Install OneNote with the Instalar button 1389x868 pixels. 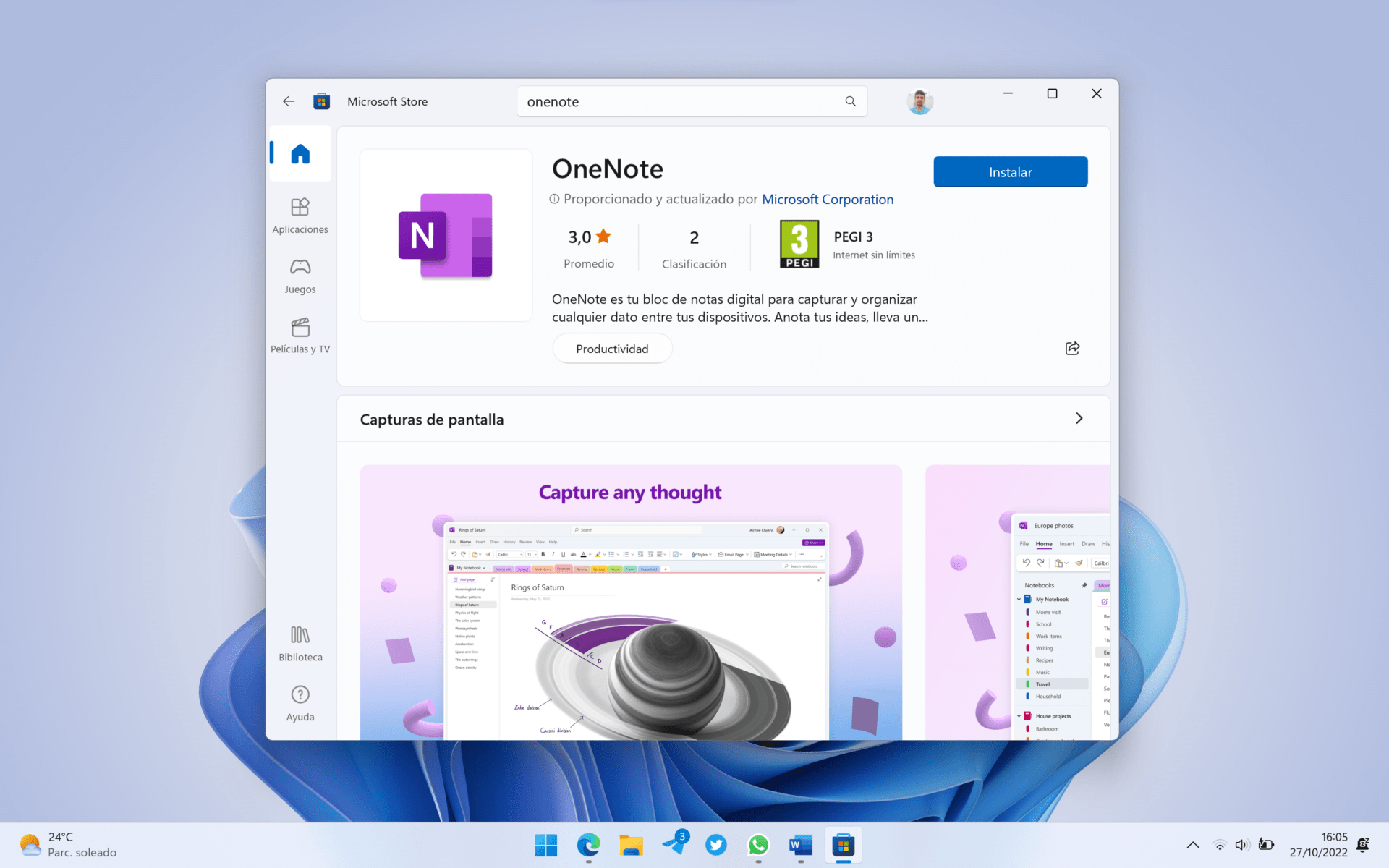1010,171
